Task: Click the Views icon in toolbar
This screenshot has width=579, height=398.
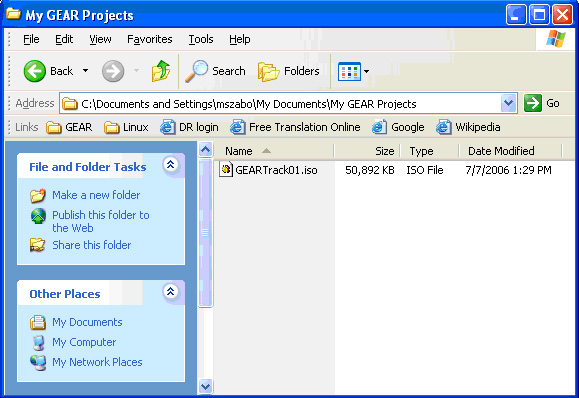Action: 349,71
